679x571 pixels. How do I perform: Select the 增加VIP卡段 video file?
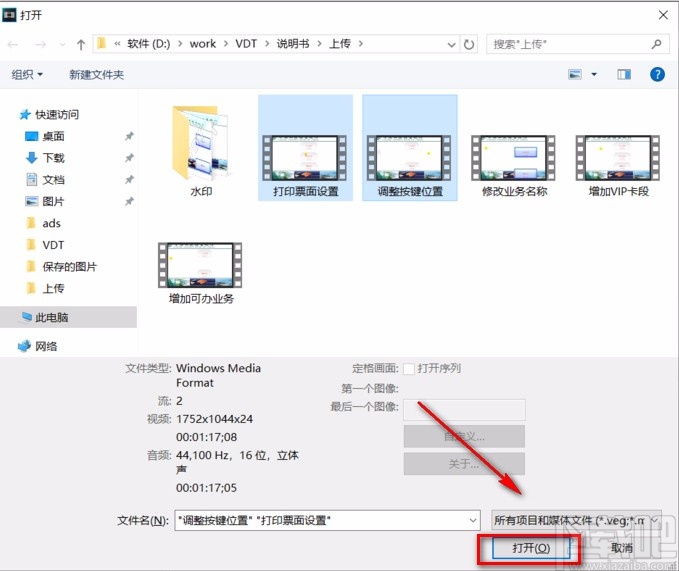click(x=618, y=165)
